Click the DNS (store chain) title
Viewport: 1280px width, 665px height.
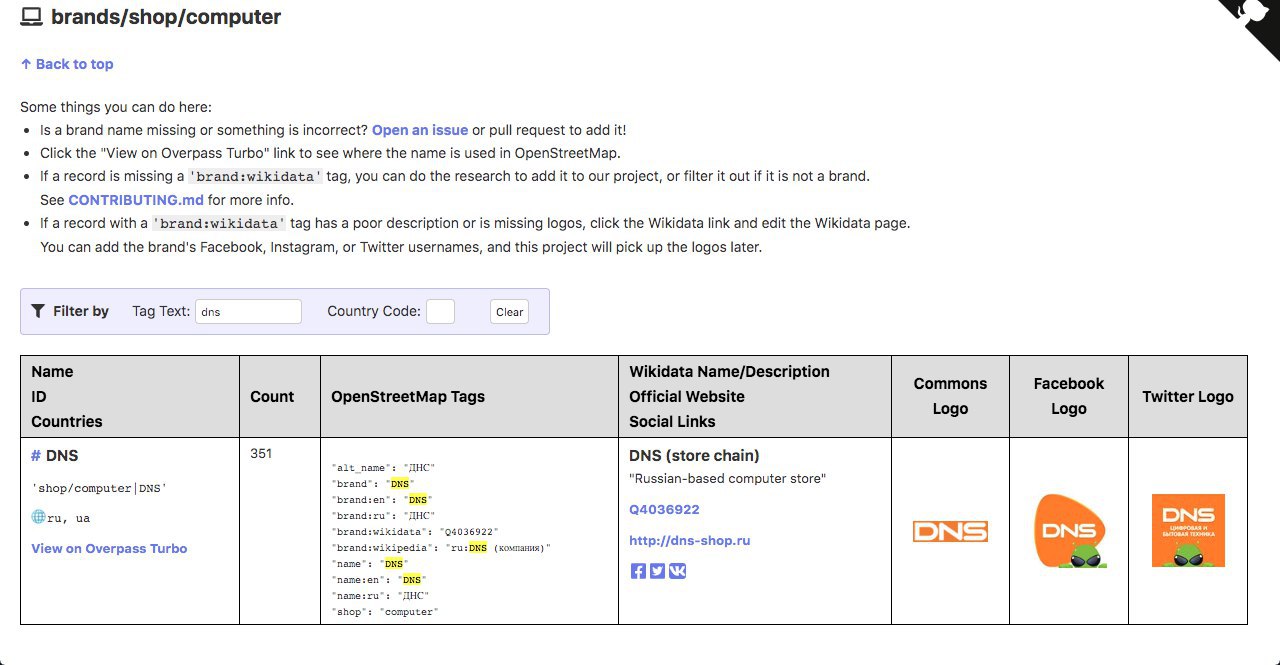click(x=694, y=455)
